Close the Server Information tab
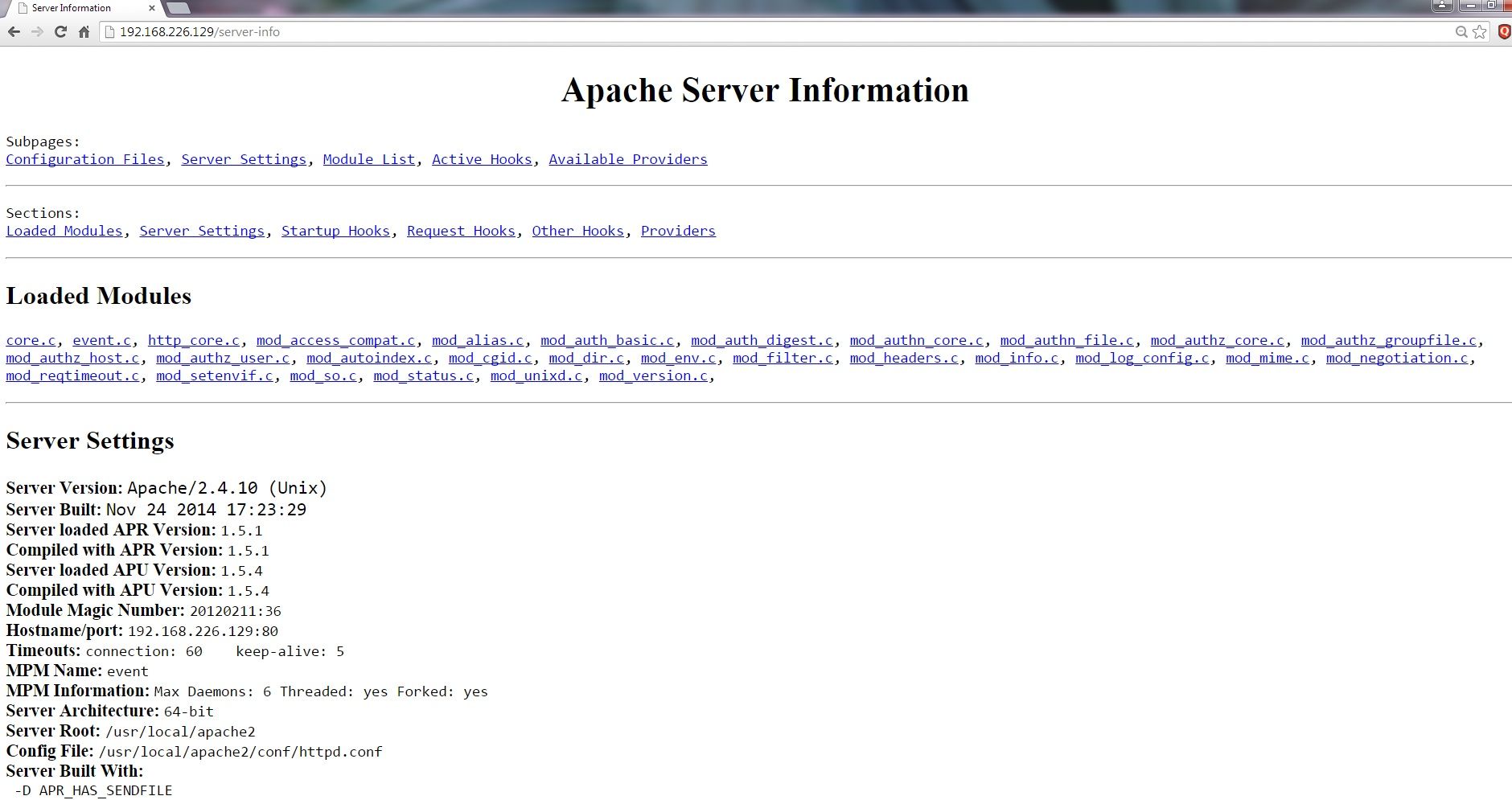The width and height of the screenshot is (1512, 800). [151, 8]
